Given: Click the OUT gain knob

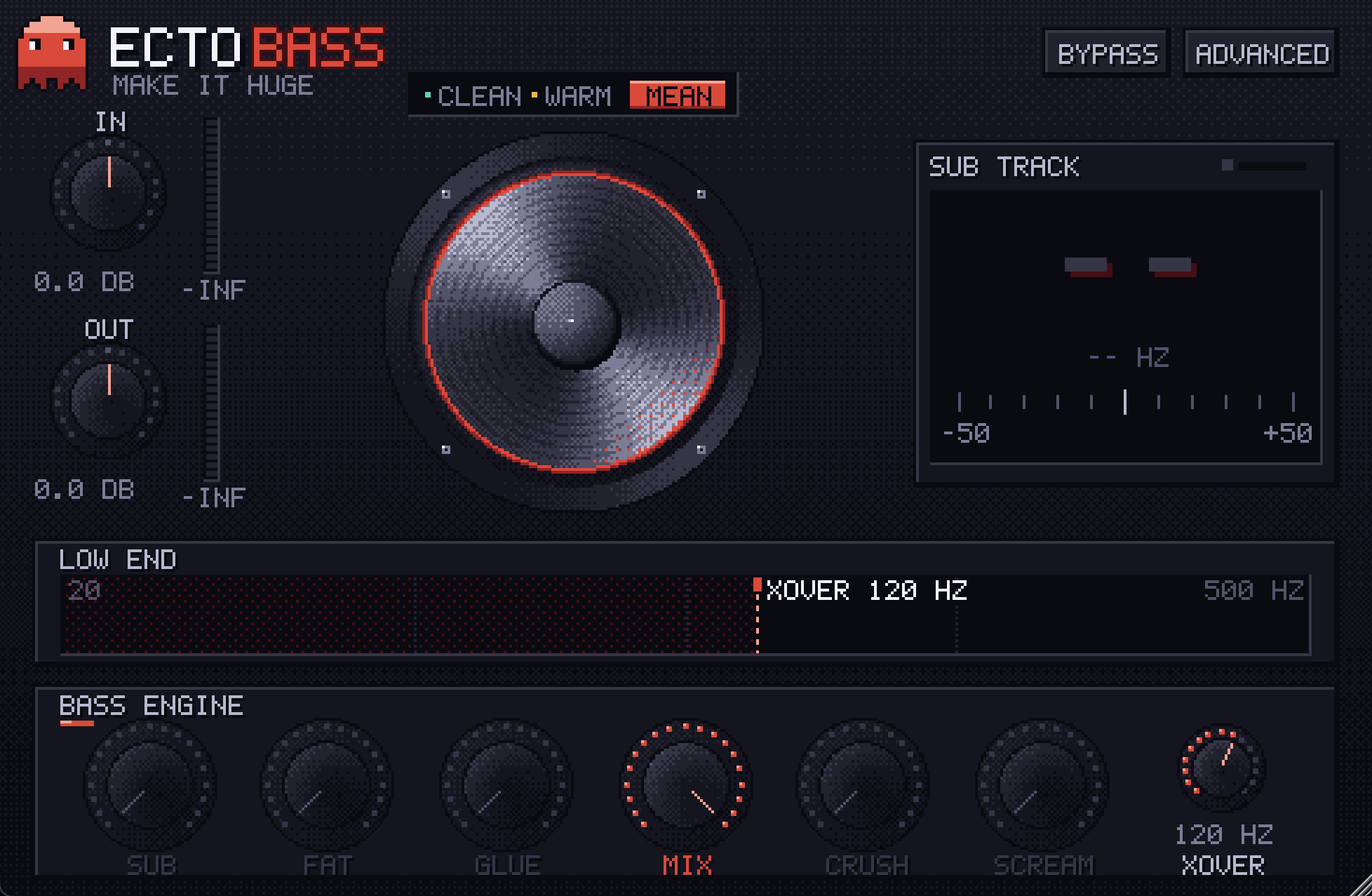Looking at the screenshot, I should (109, 400).
